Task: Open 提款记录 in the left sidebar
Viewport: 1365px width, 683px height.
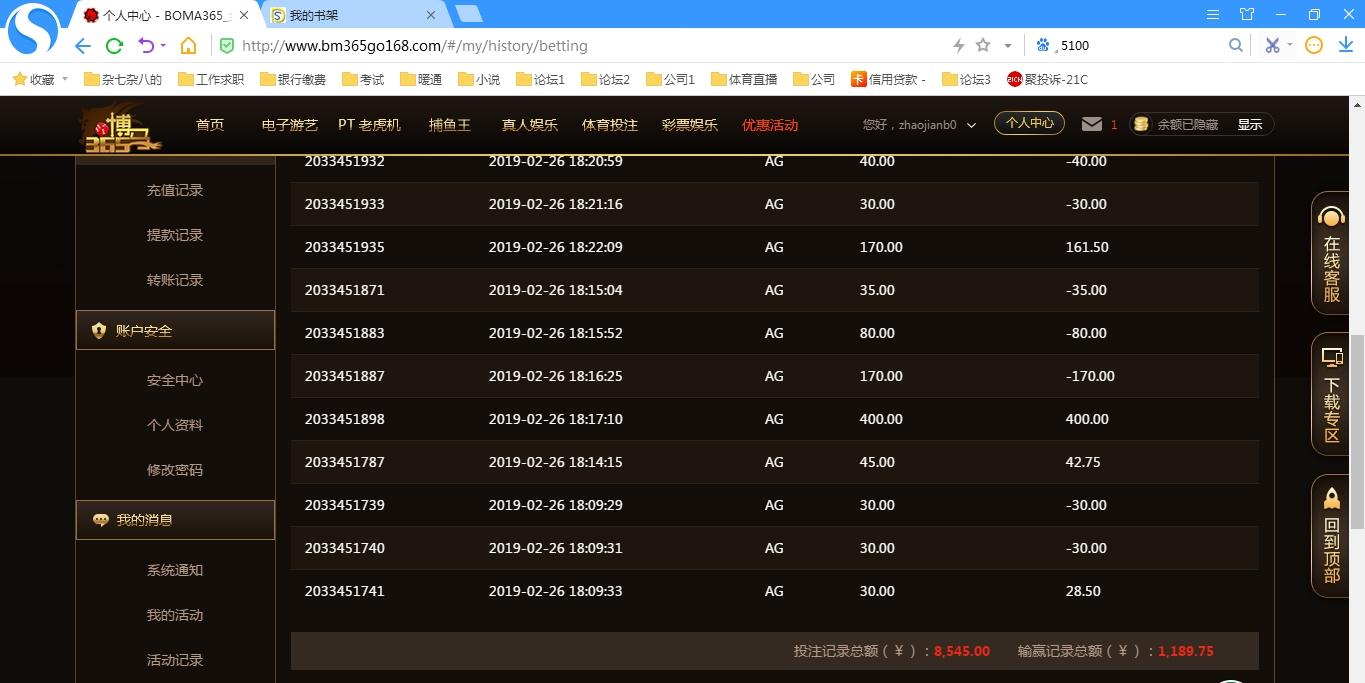Action: pyautogui.click(x=175, y=235)
